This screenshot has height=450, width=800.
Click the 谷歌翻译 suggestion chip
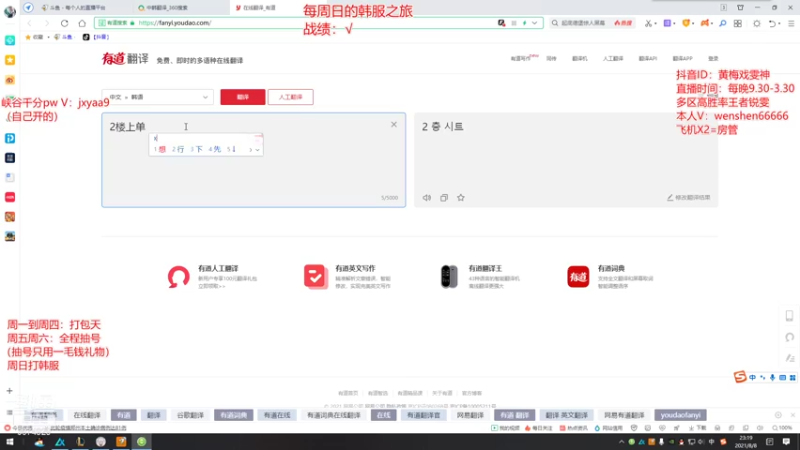[x=190, y=415]
